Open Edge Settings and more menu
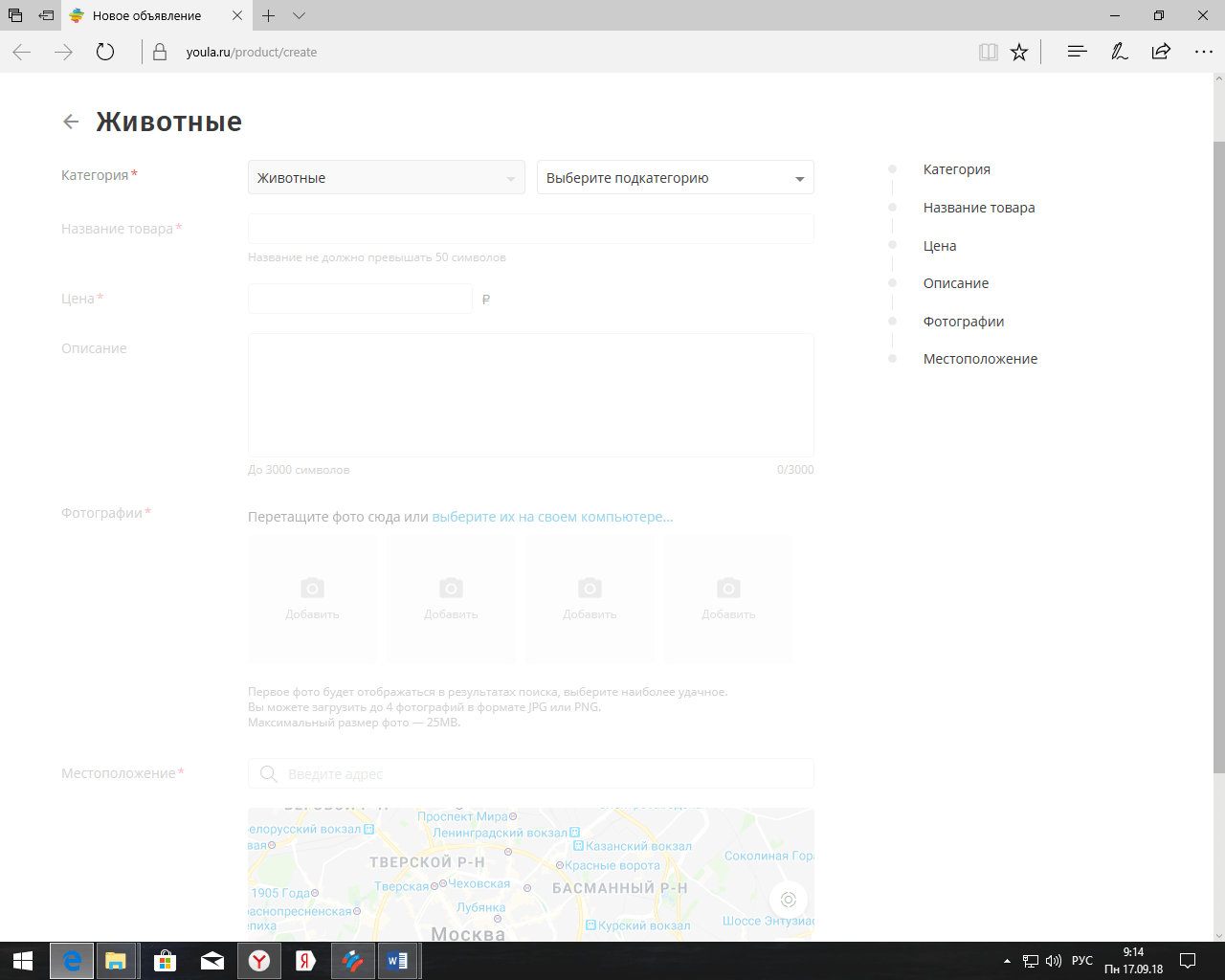The width and height of the screenshot is (1225, 980). pos(1203,53)
